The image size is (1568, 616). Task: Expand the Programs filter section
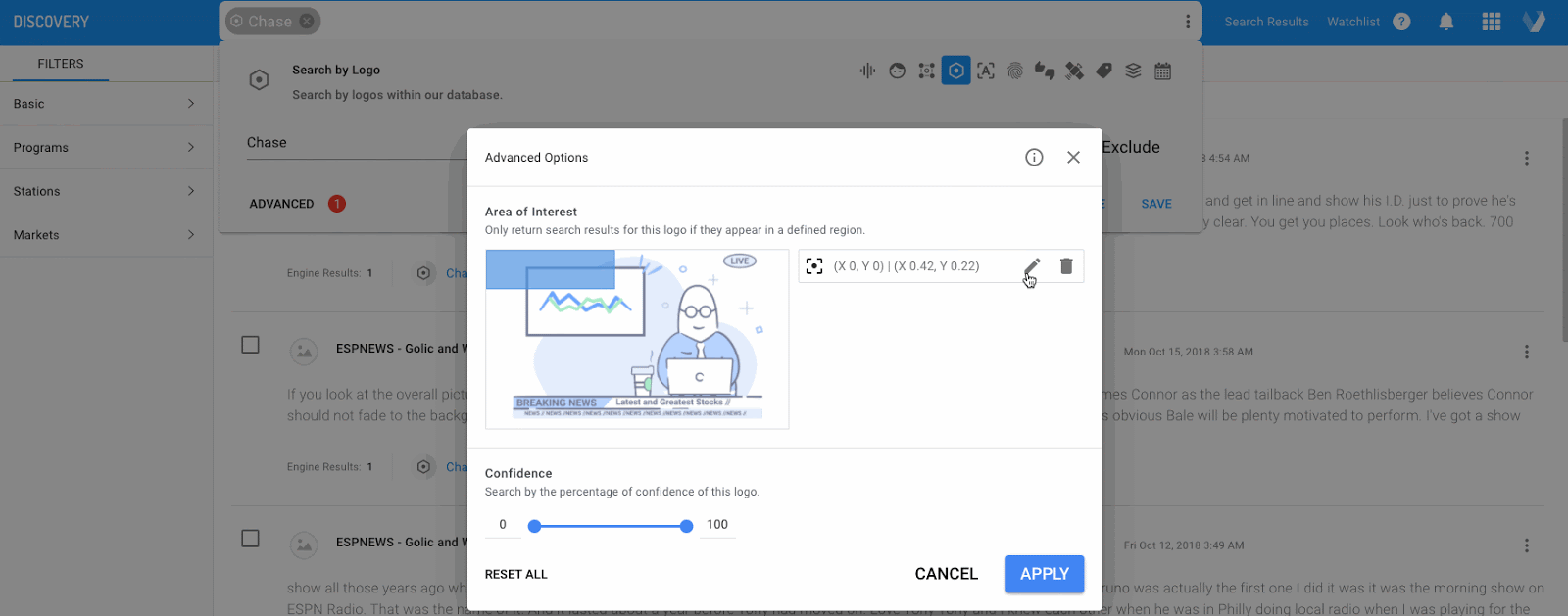coord(106,148)
